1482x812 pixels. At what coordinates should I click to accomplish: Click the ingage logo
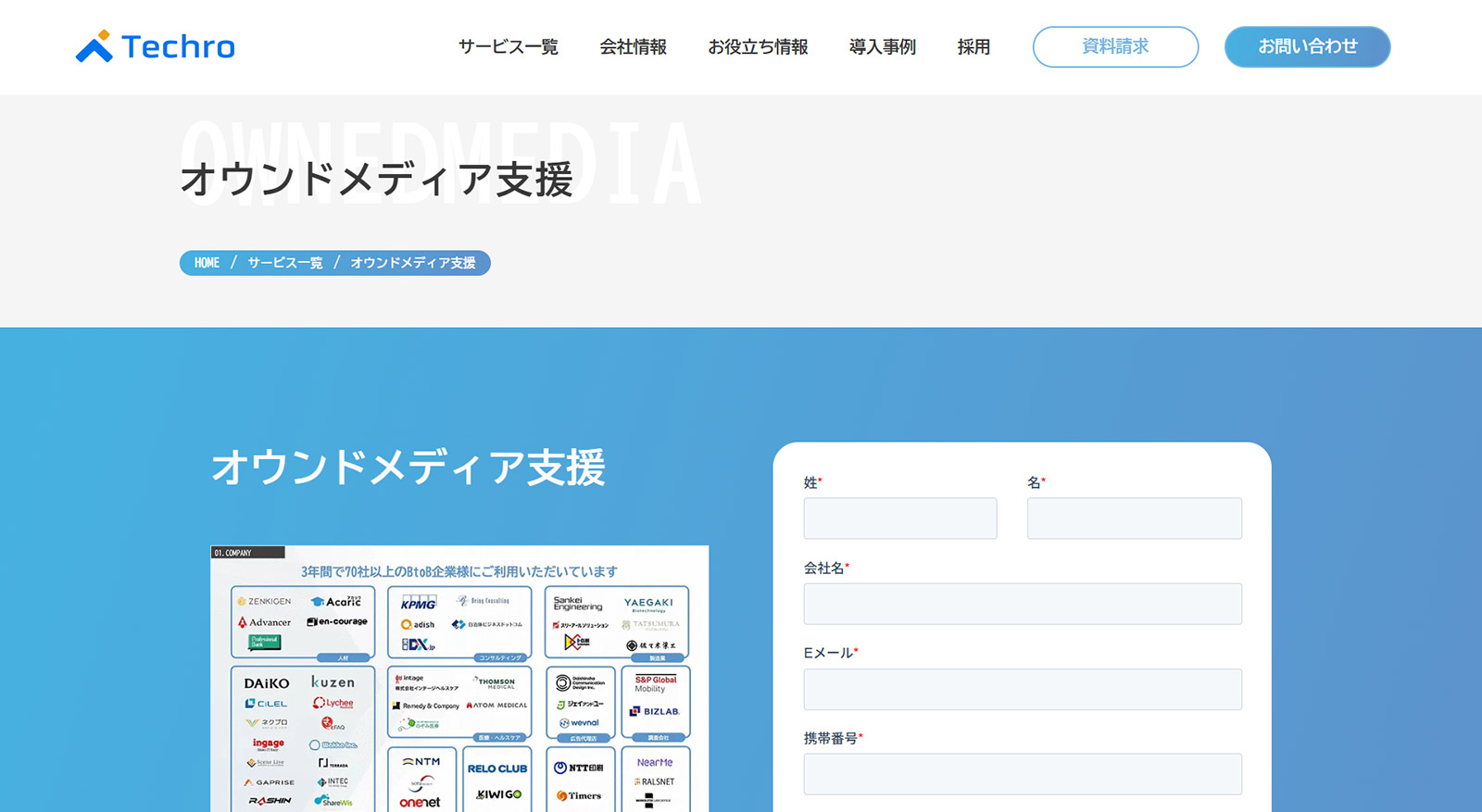(269, 743)
